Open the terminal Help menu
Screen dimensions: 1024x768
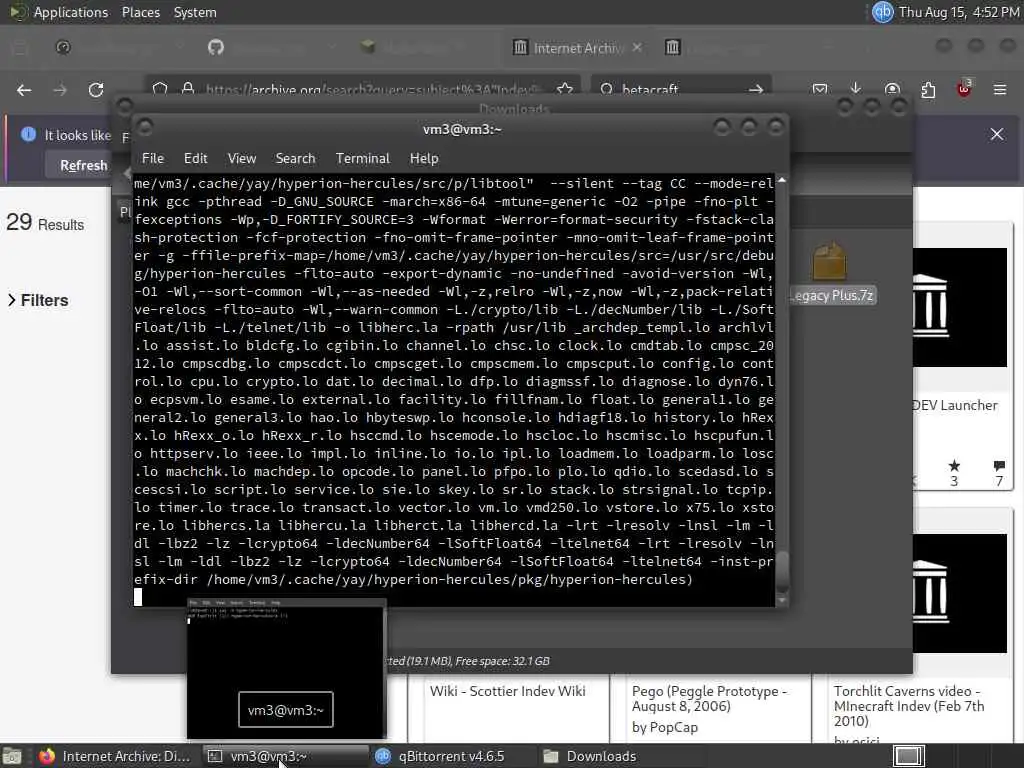tap(424, 158)
